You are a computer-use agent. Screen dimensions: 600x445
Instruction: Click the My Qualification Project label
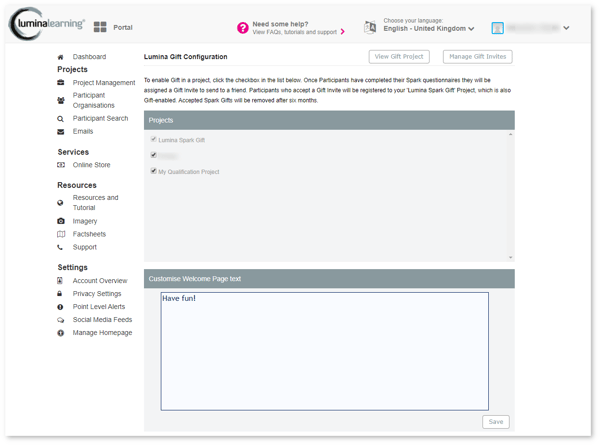[189, 172]
